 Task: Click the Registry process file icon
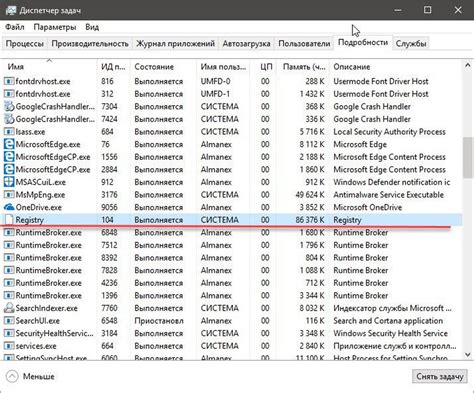pyautogui.click(x=9, y=220)
